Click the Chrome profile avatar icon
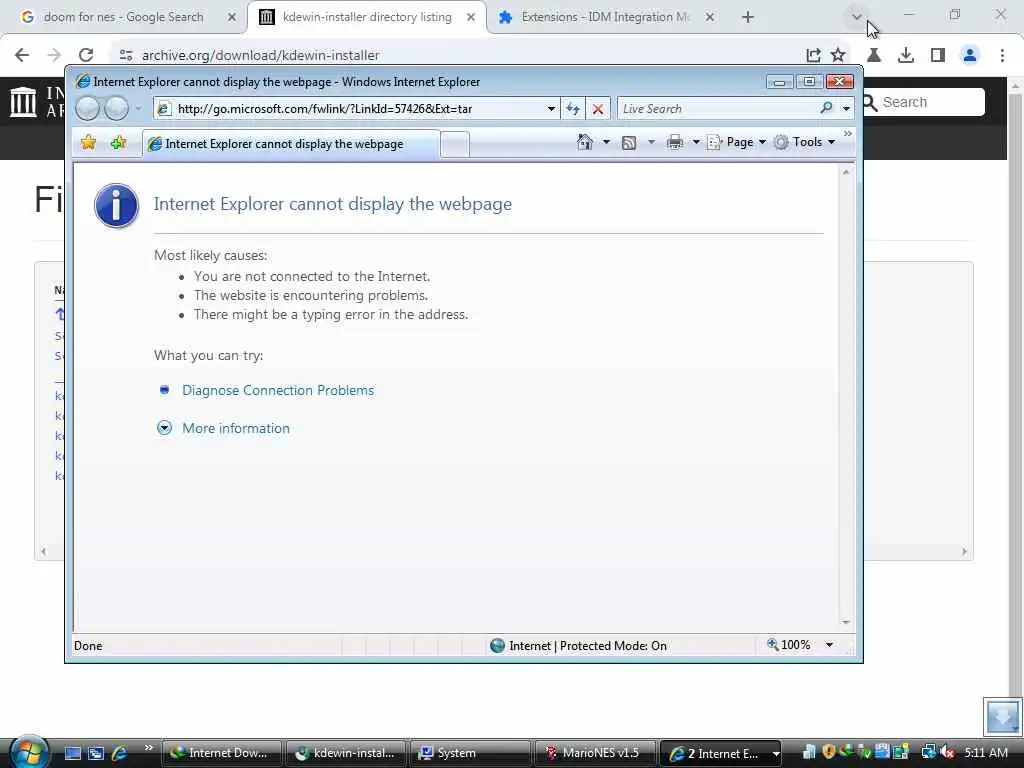Viewport: 1024px width, 768px height. click(970, 56)
